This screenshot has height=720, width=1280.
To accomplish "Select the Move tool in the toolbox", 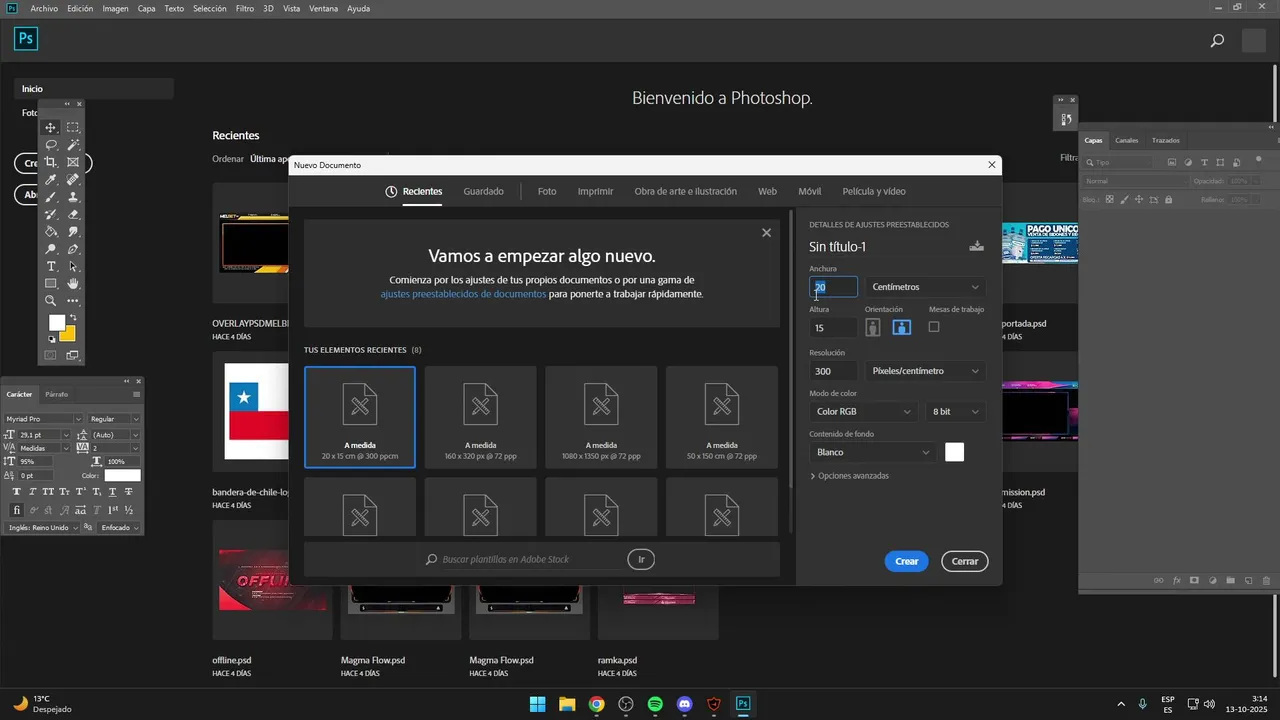I will (x=51, y=128).
